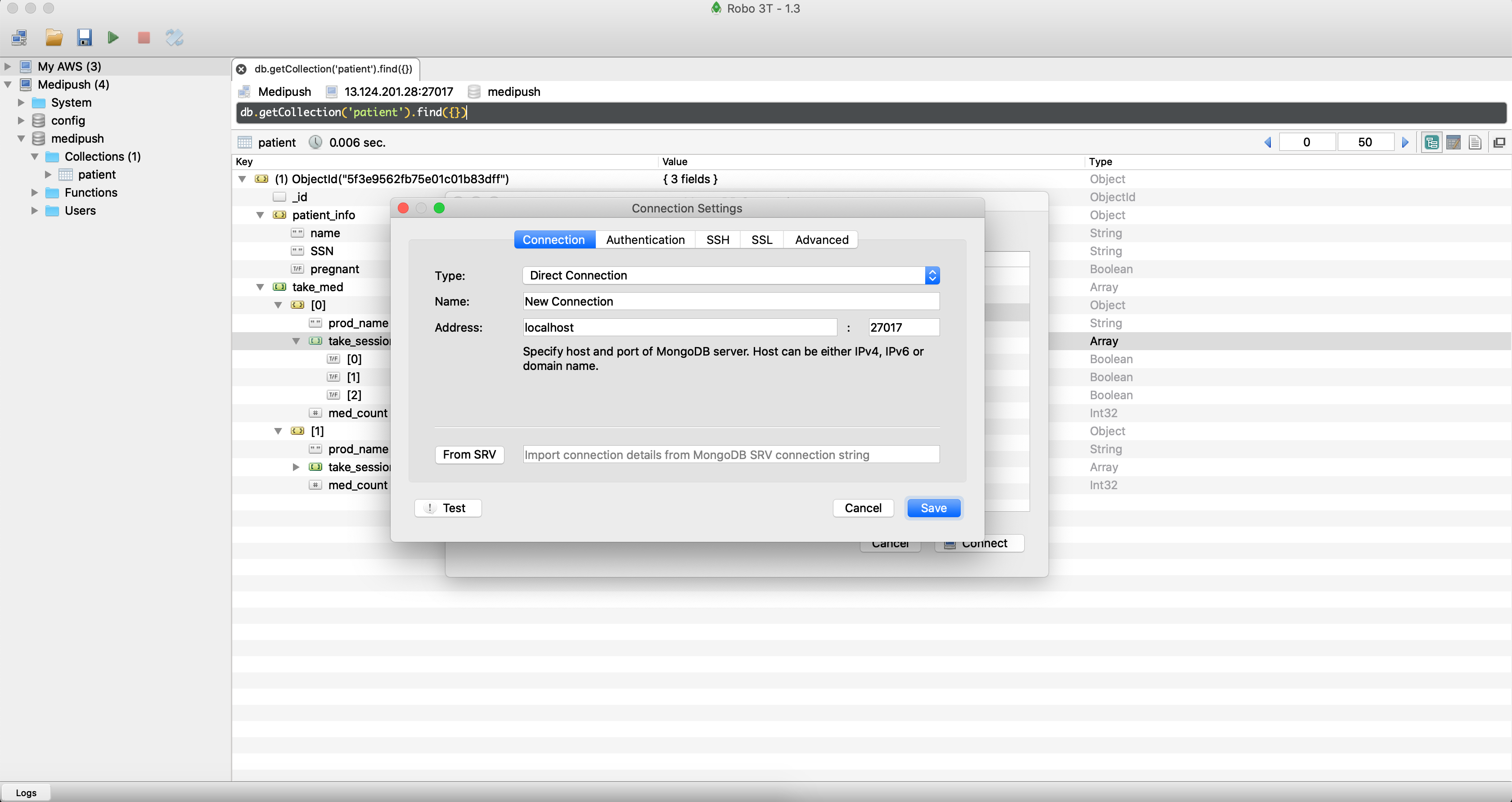Switch to the SSH tab
The image size is (1512, 802).
[717, 239]
